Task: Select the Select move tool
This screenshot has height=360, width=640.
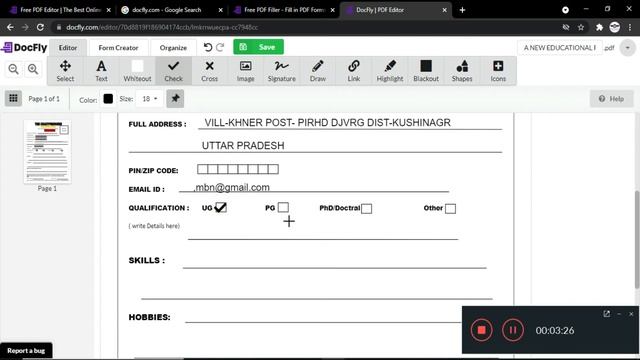Action: 65,71
